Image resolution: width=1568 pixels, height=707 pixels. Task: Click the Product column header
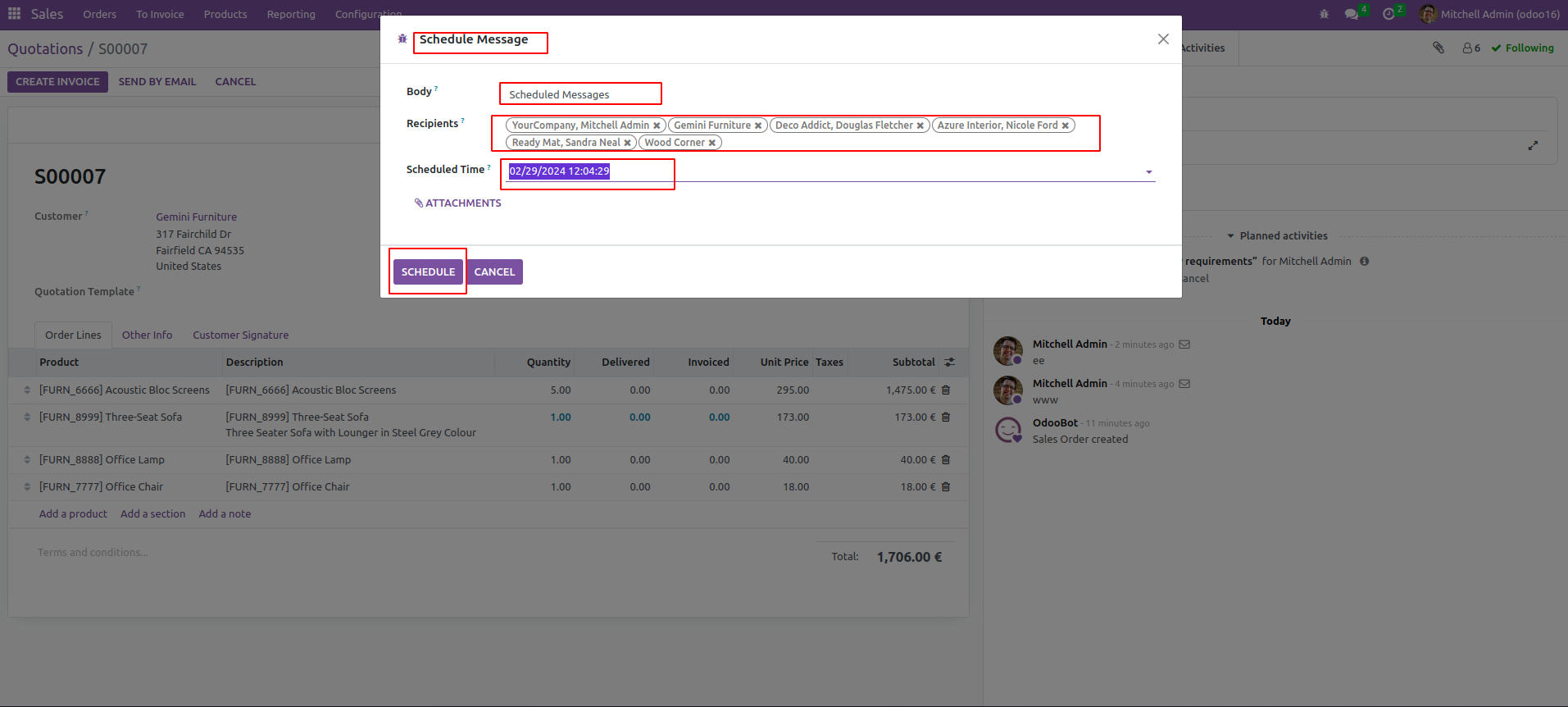click(x=59, y=363)
